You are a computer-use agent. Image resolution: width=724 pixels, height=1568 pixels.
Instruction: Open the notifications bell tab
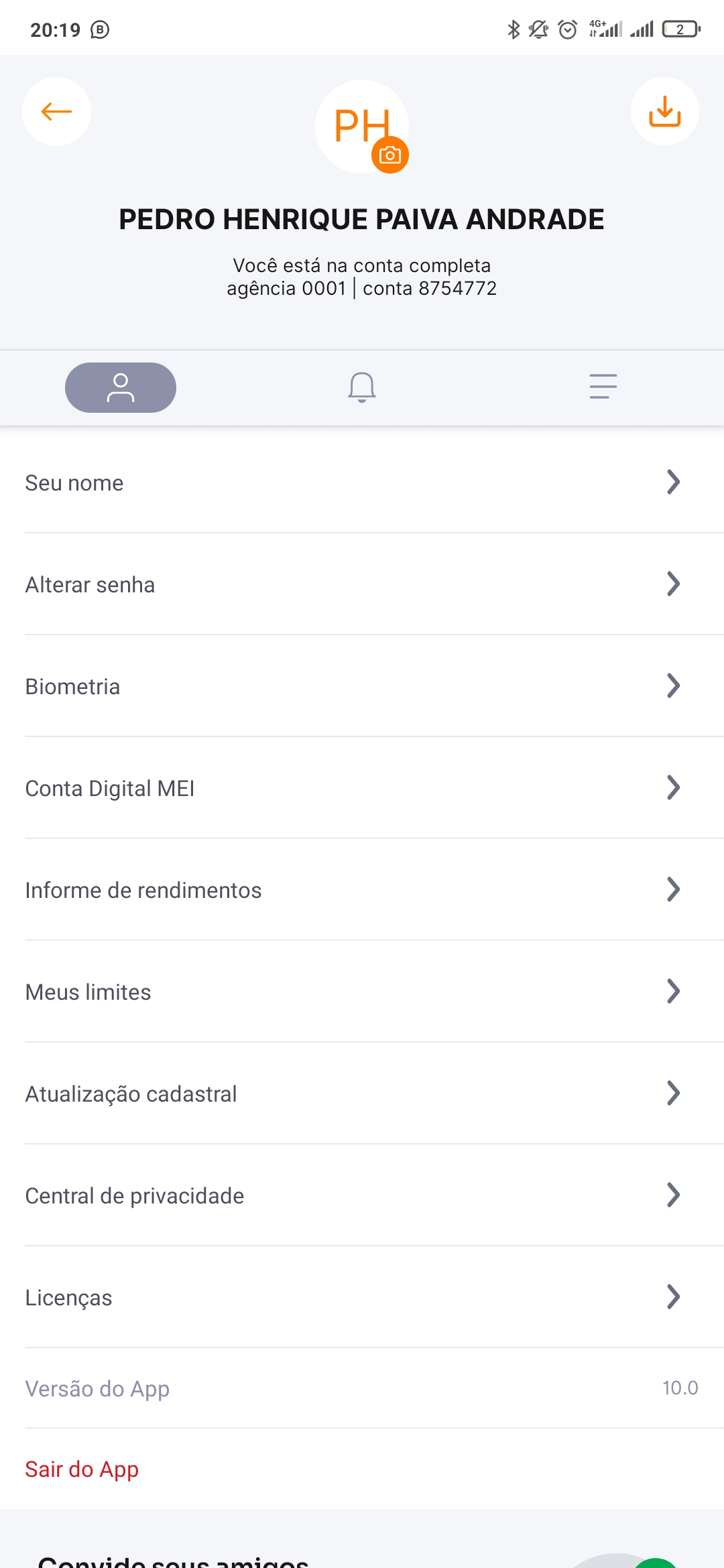tap(362, 387)
